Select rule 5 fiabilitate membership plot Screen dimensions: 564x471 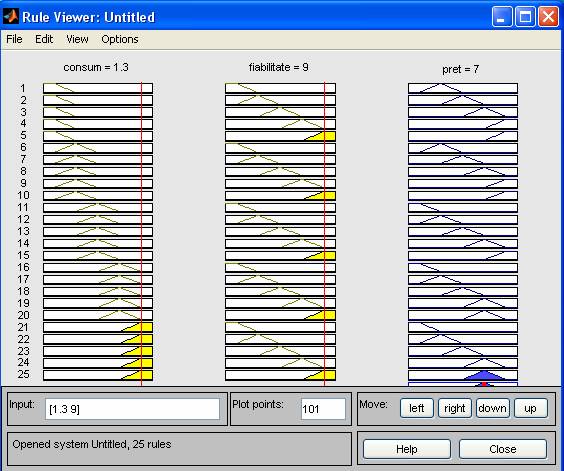[280, 136]
